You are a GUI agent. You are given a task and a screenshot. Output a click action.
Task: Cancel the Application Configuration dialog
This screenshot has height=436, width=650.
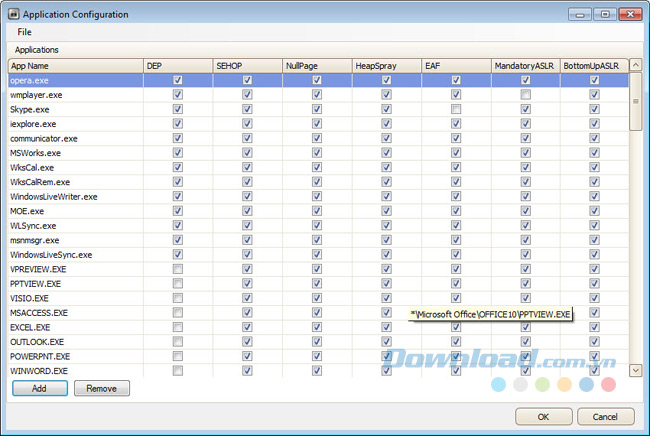point(605,417)
